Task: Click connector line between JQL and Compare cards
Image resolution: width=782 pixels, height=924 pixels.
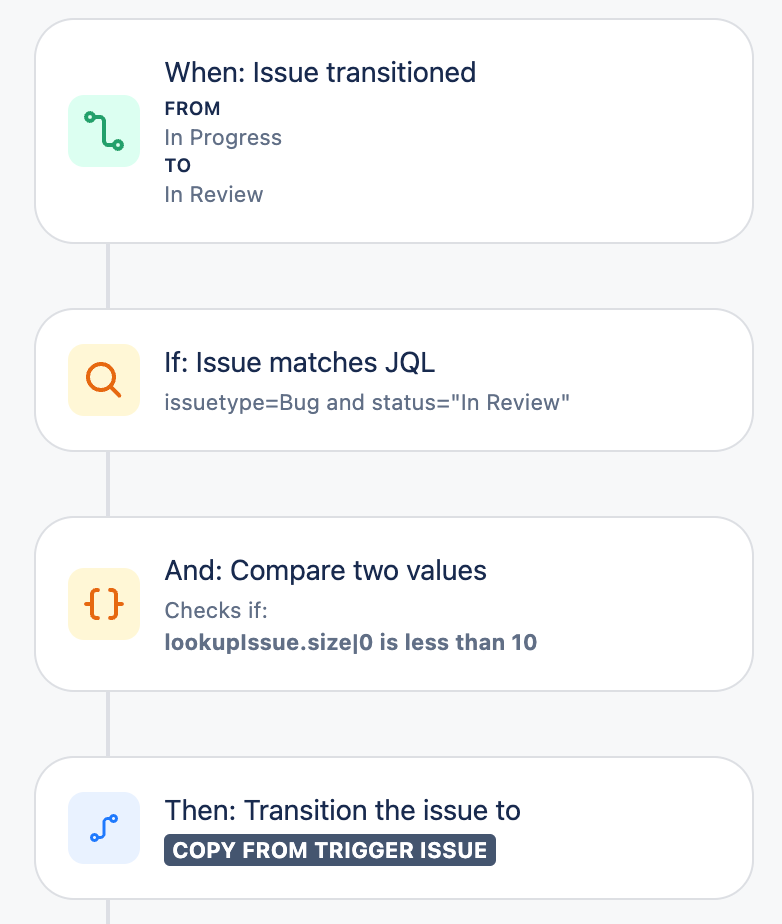Action: point(108,484)
